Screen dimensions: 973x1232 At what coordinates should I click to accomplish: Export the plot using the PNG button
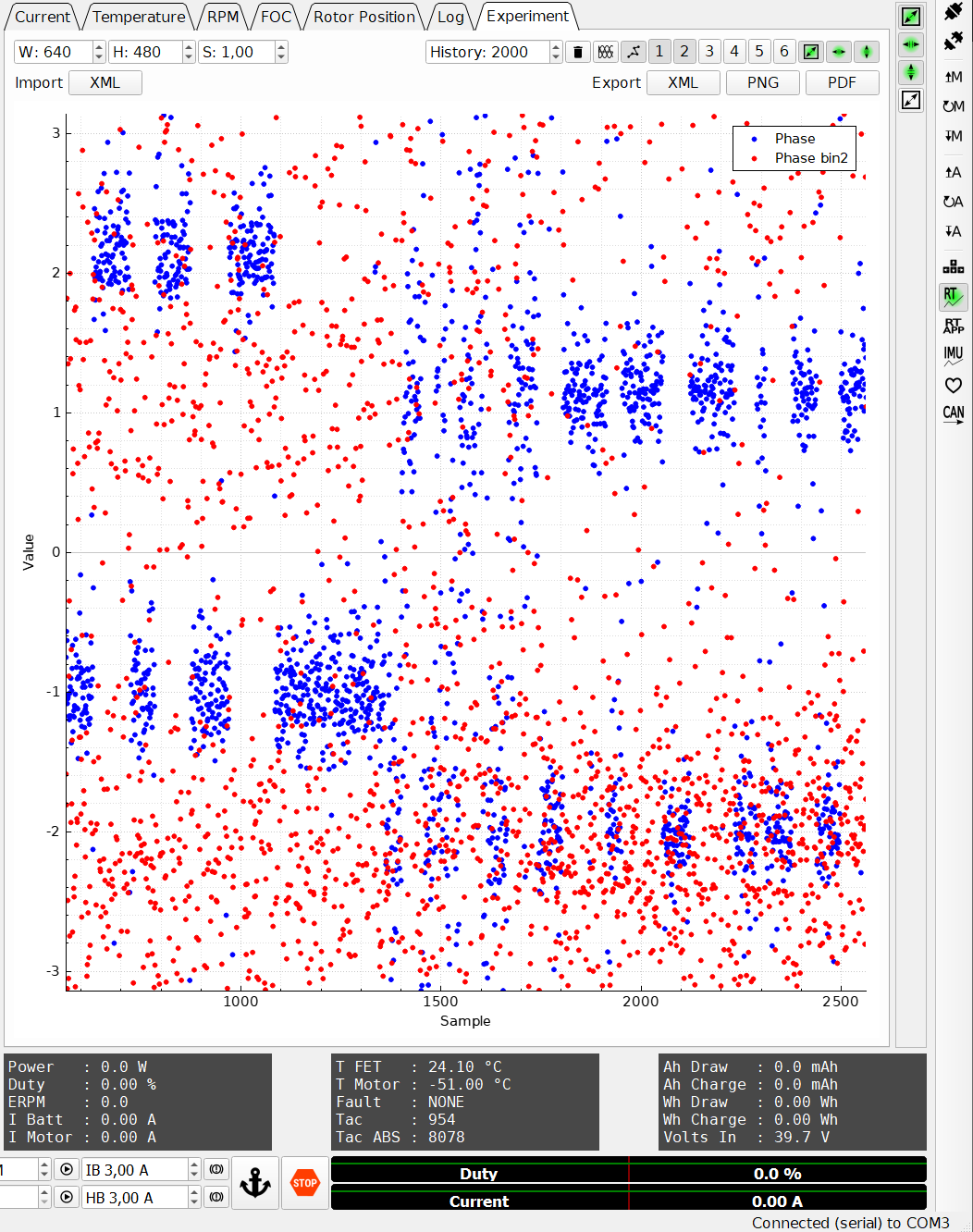coord(763,82)
